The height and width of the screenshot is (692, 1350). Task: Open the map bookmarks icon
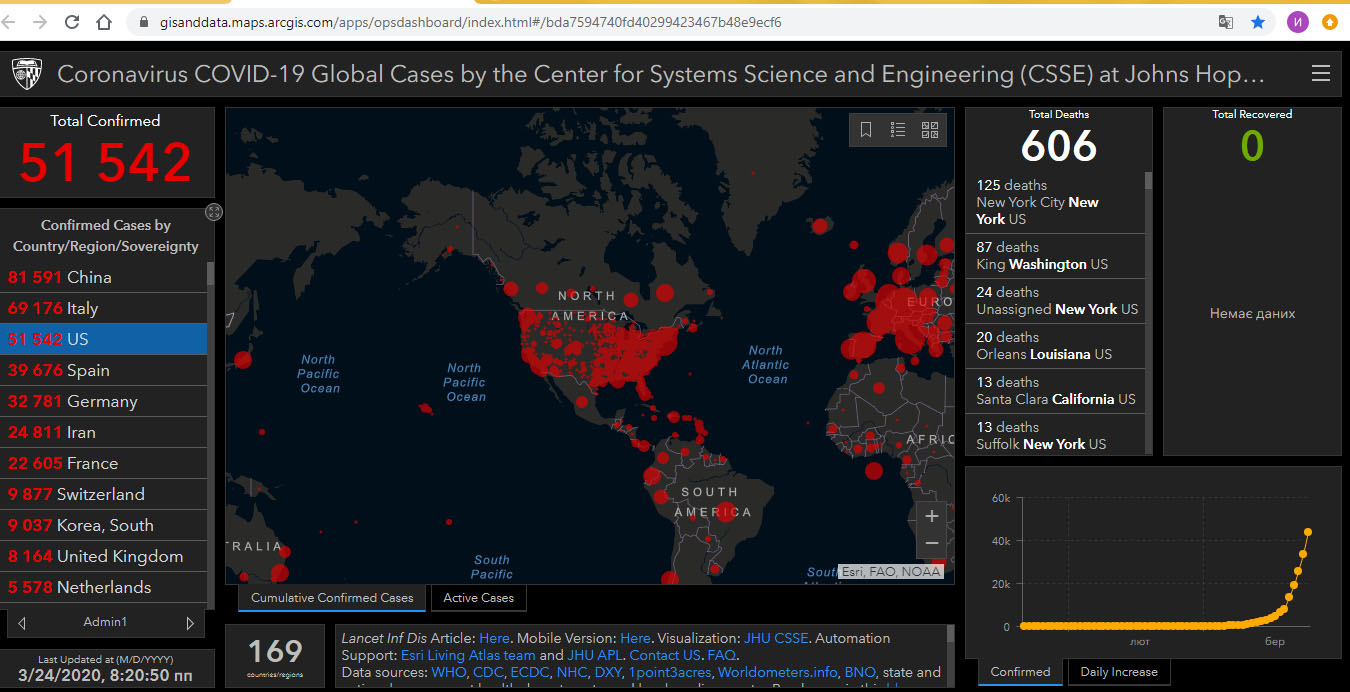point(866,130)
